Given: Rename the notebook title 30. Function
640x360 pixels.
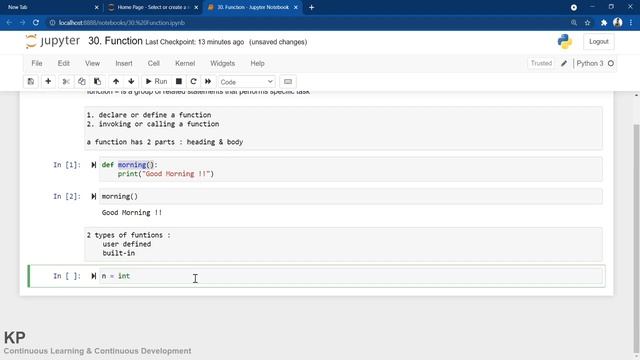Looking at the screenshot, I should (x=115, y=41).
